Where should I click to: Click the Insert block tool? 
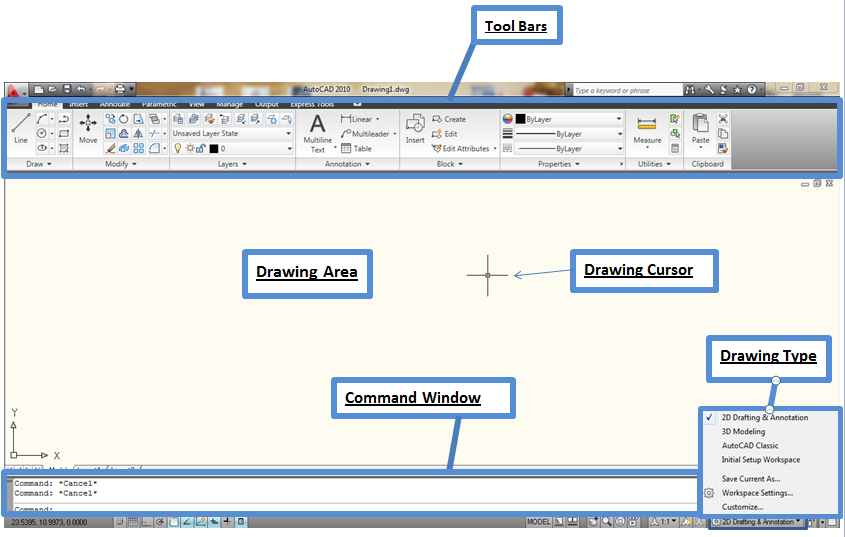point(415,128)
